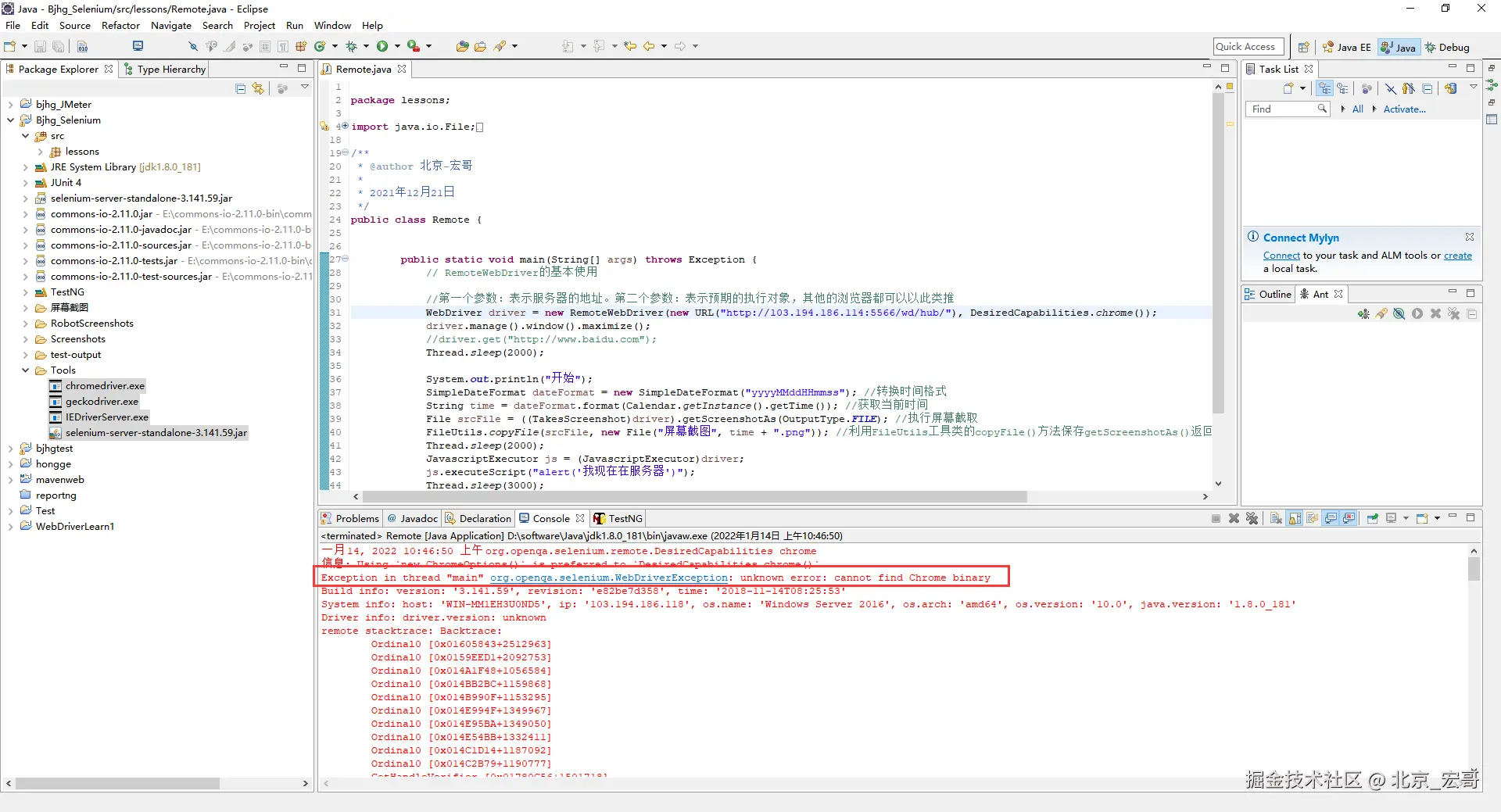Open the Navigate menu
The height and width of the screenshot is (812, 1501).
tap(171, 26)
